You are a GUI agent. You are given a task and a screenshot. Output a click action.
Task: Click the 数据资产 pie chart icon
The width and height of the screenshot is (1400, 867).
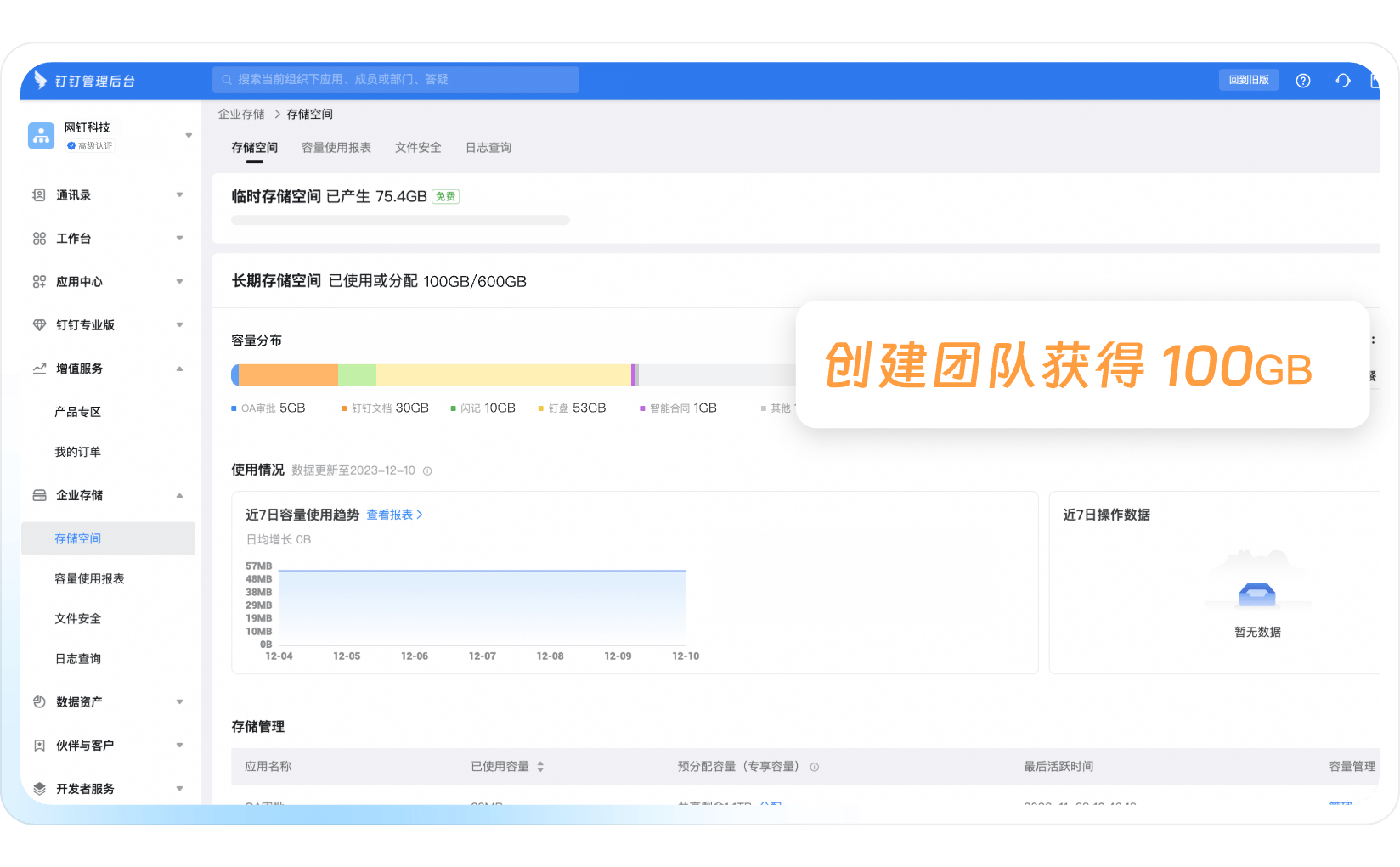[39, 702]
